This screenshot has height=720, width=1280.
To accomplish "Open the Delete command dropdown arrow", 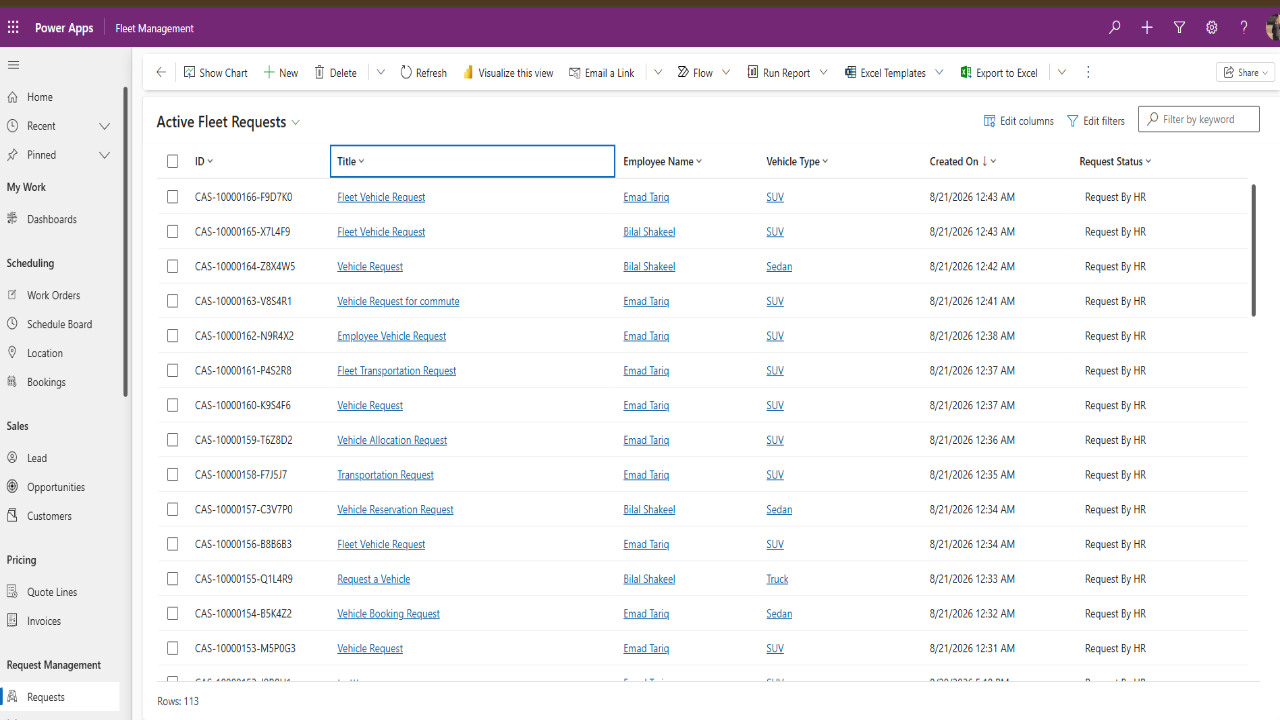I will (381, 72).
